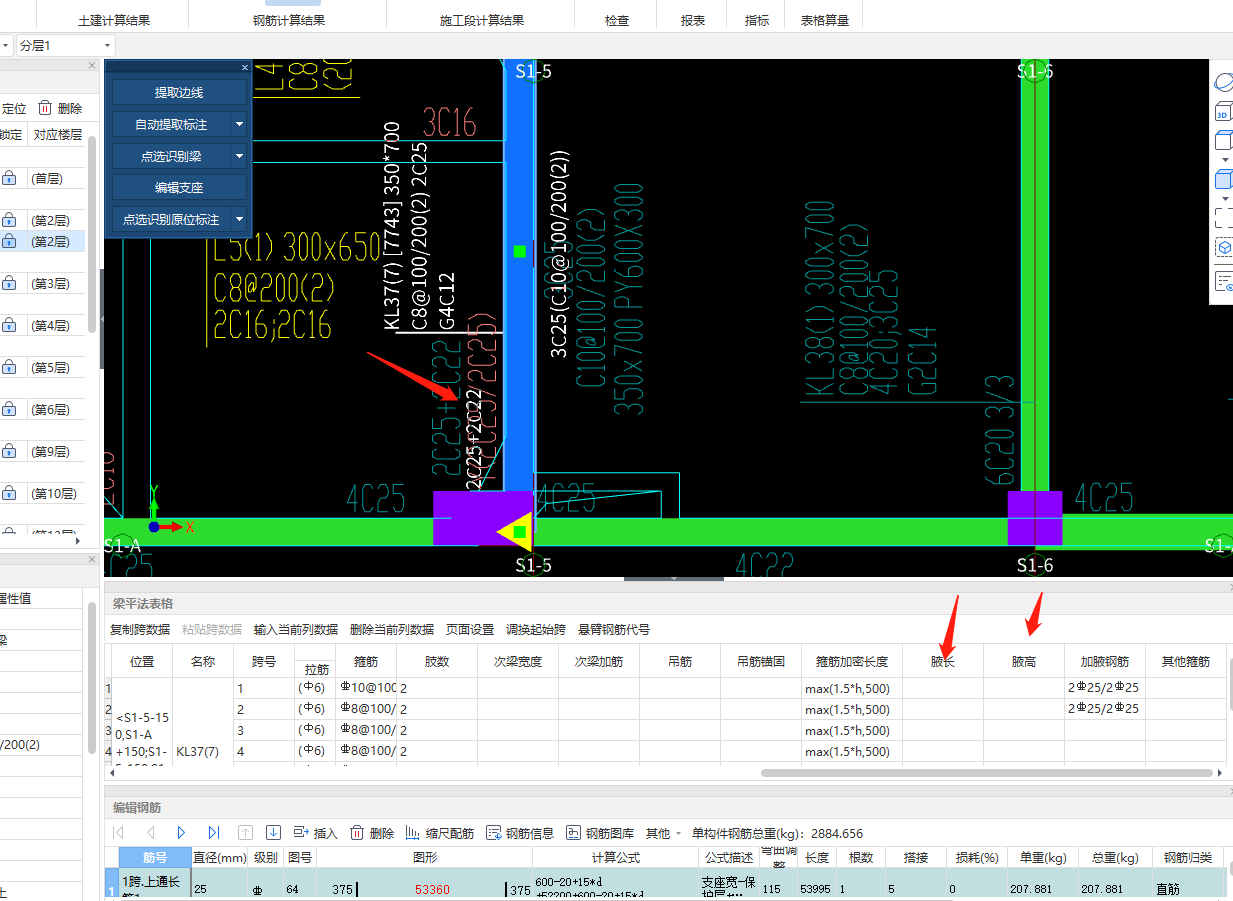
Task: Open the 施工段计算结果 ribbon group
Action: 482,20
